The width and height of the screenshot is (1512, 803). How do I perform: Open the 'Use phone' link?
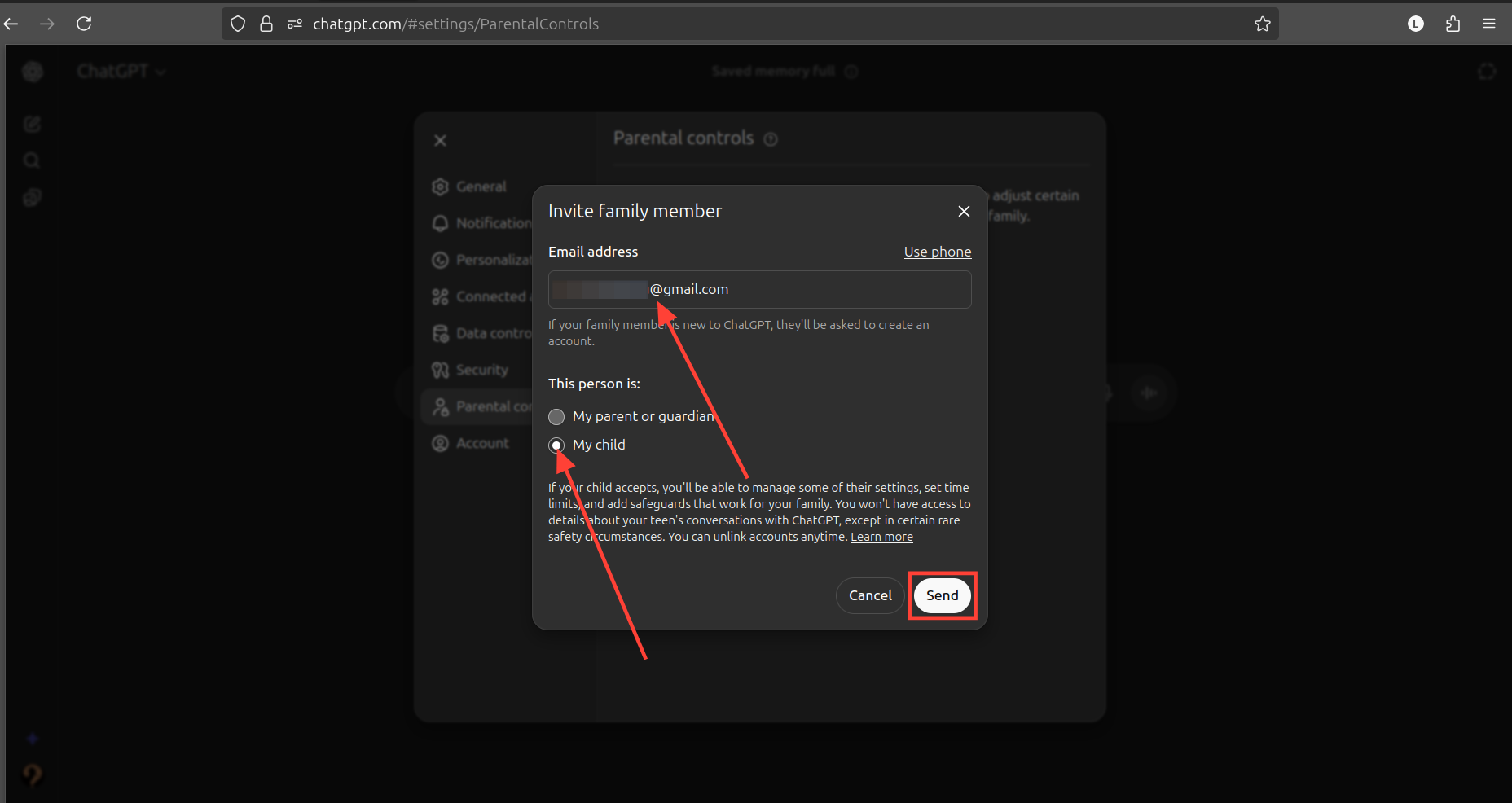pos(938,252)
